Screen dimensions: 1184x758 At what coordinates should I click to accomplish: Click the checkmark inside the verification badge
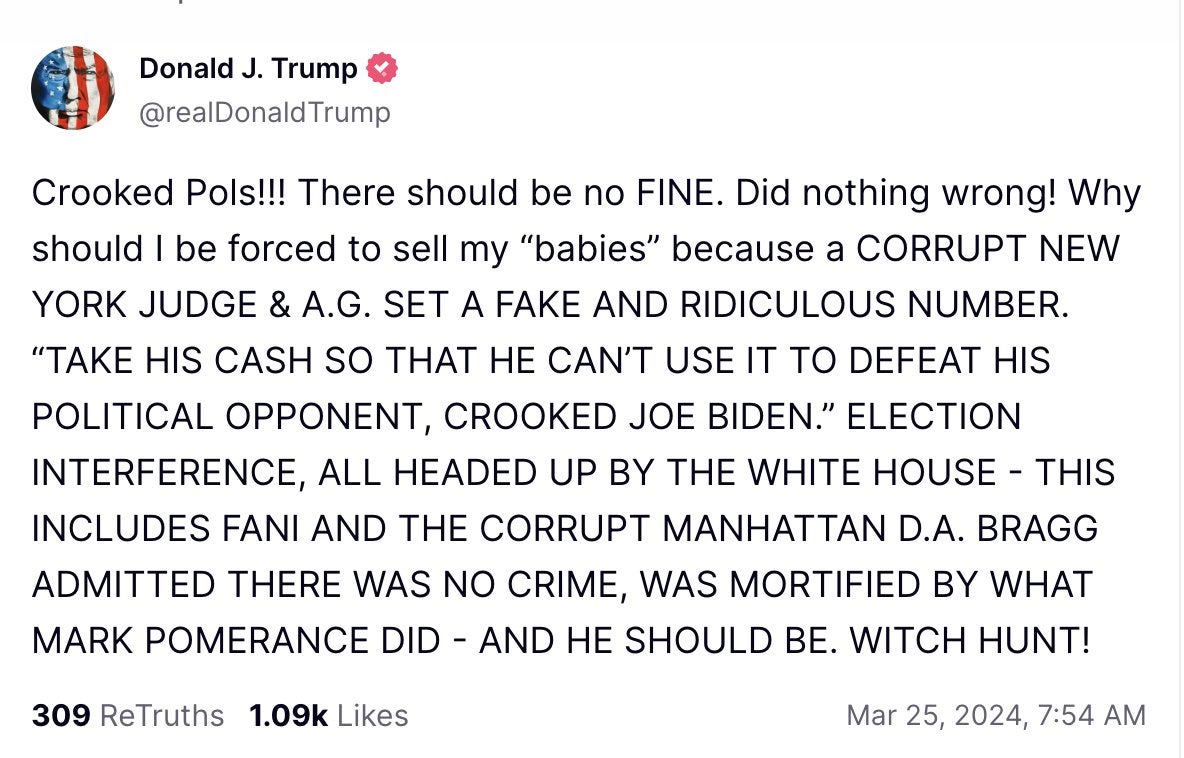click(x=384, y=67)
